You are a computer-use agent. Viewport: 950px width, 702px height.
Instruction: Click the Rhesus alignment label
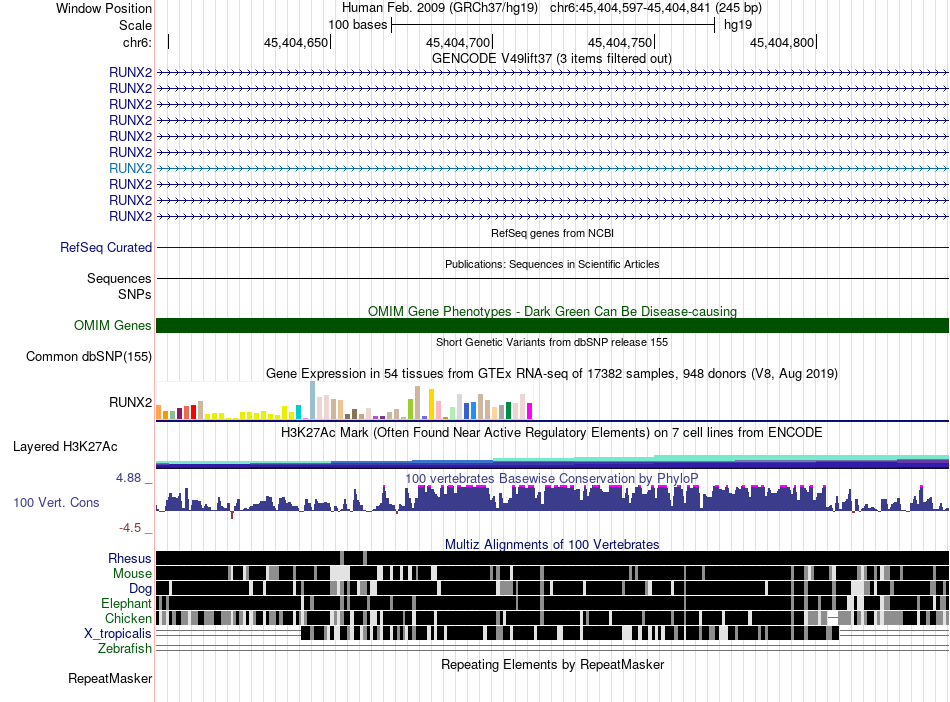[x=130, y=558]
